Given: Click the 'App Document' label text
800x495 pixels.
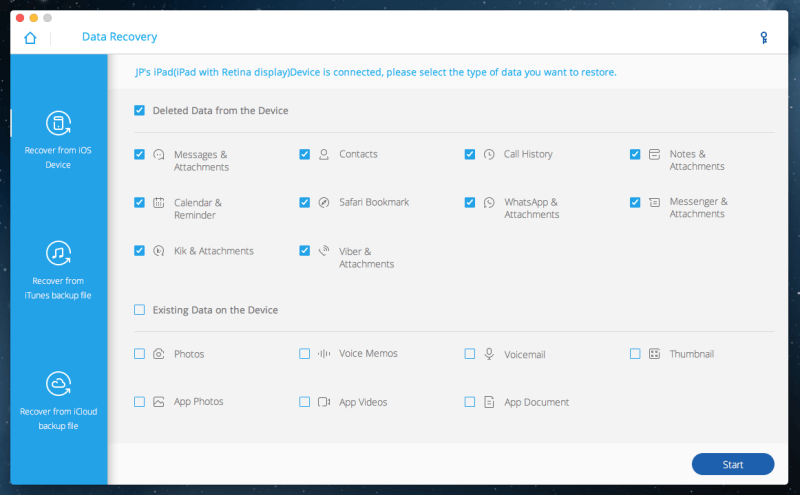Looking at the screenshot, I should (536, 402).
